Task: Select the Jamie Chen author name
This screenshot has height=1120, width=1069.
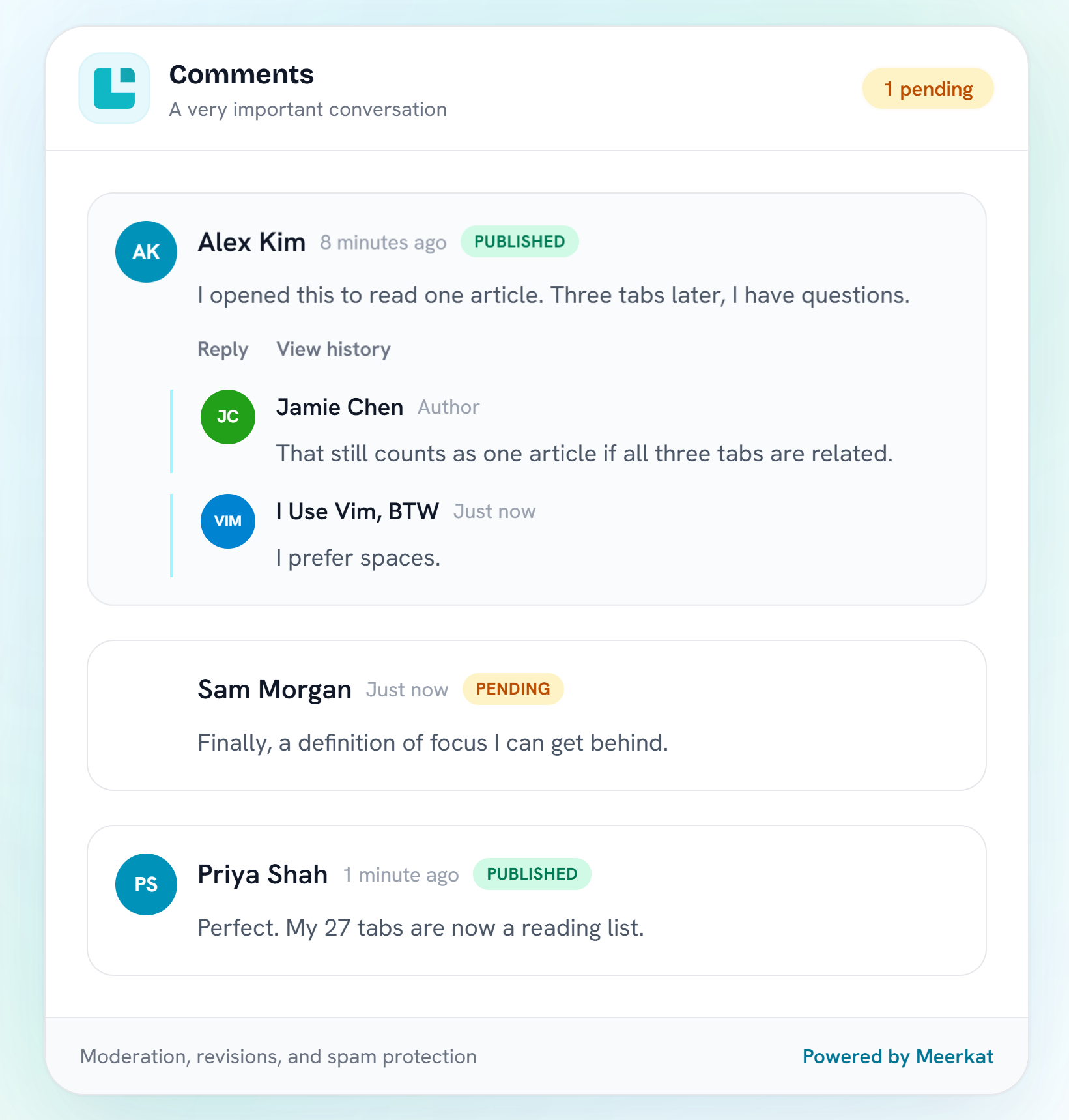Action: click(339, 407)
